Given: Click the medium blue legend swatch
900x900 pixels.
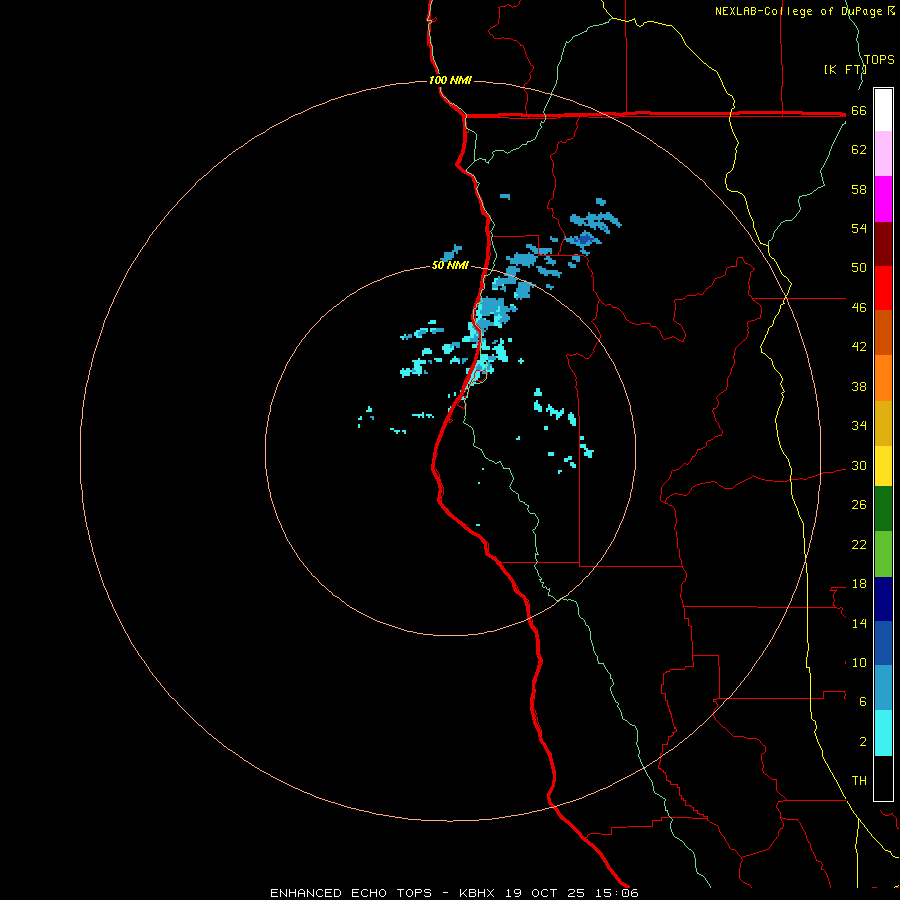Looking at the screenshot, I should tap(883, 643).
